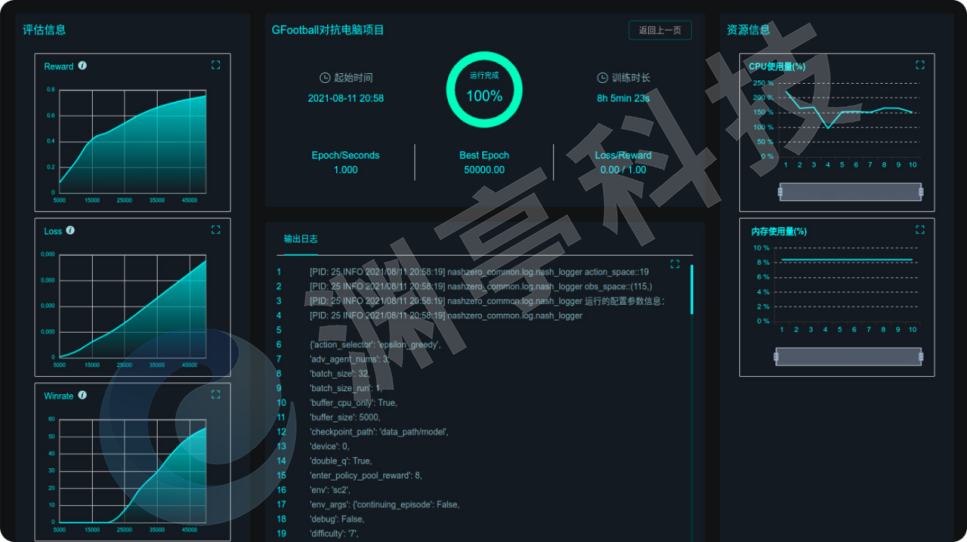
Task: Click the CPU使用量(%) chart title
Action: pos(777,66)
